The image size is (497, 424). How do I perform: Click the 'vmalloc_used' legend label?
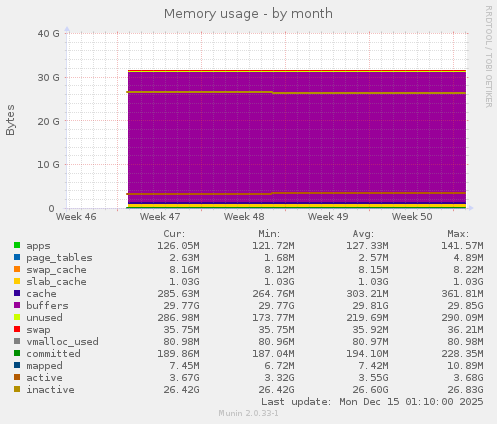click(x=62, y=342)
